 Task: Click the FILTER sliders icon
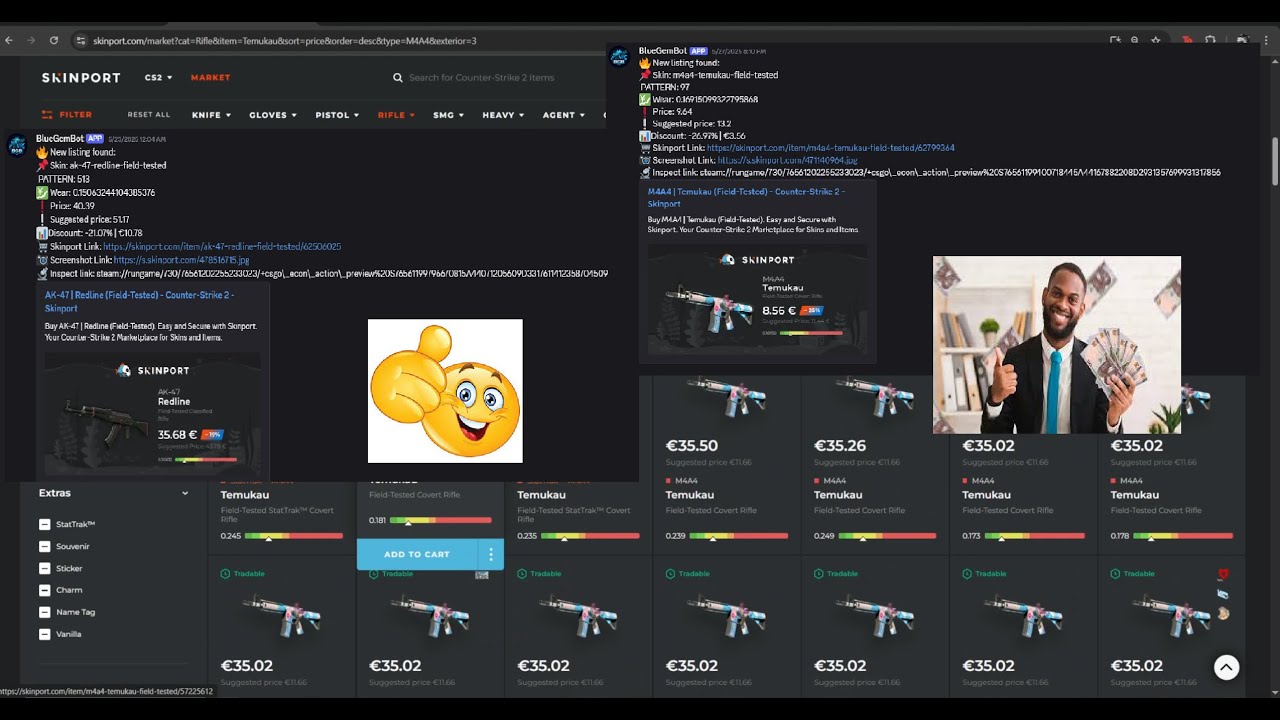tap(47, 115)
